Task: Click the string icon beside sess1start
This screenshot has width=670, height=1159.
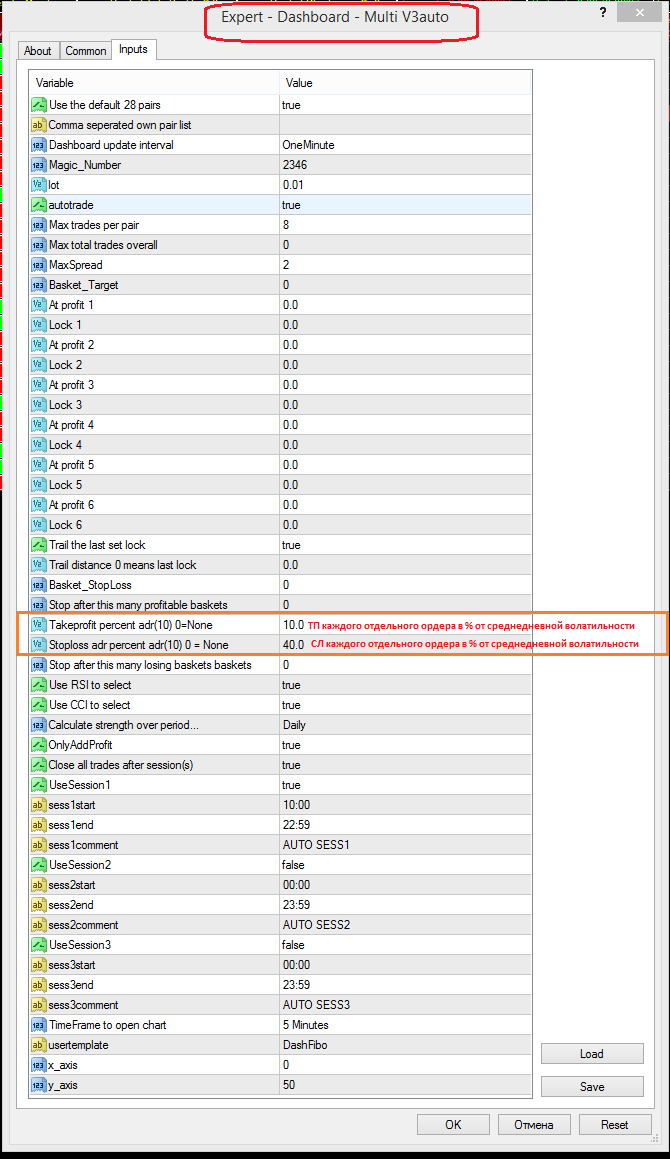Action: [38, 805]
